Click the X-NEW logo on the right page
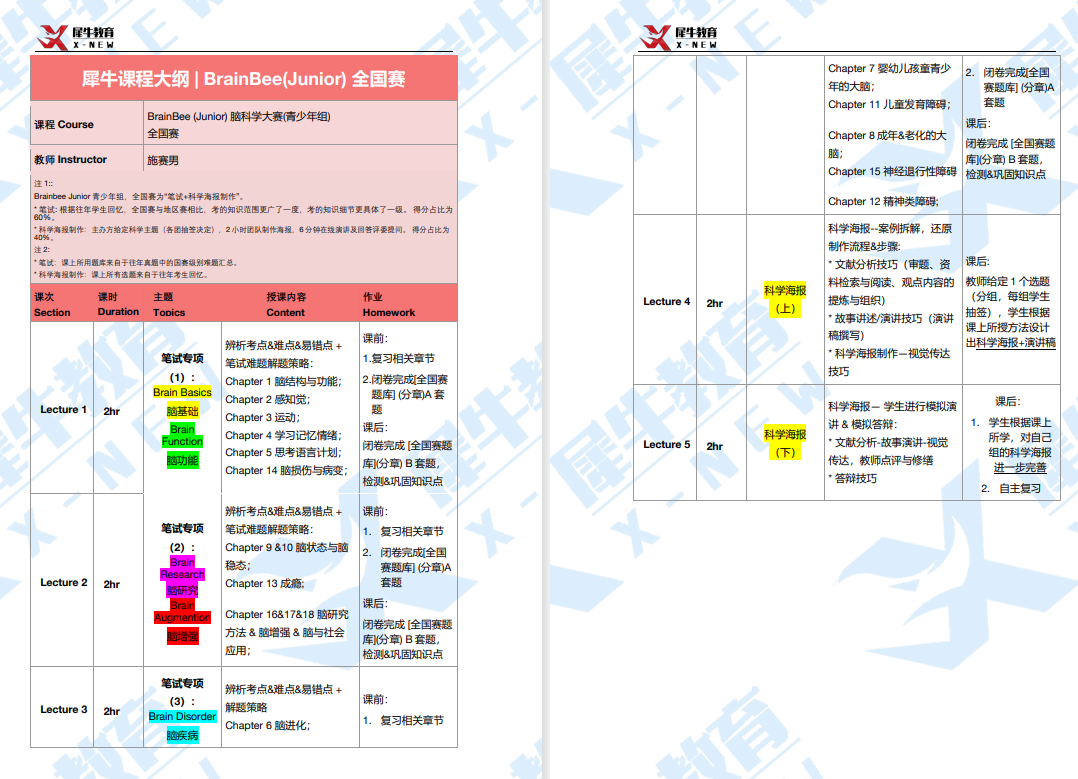This screenshot has height=779, width=1078. coord(679,37)
